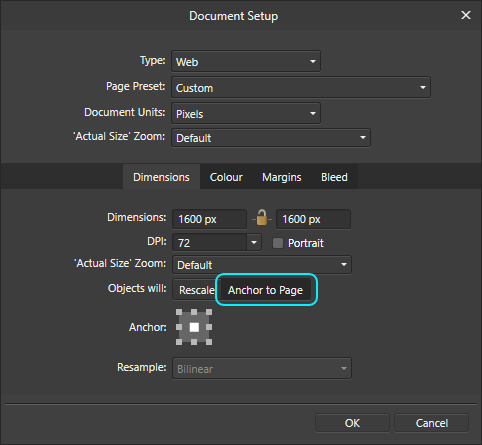Toggle the dimensions aspect ratio lock icon
This screenshot has height=445, width=482.
[x=262, y=218]
